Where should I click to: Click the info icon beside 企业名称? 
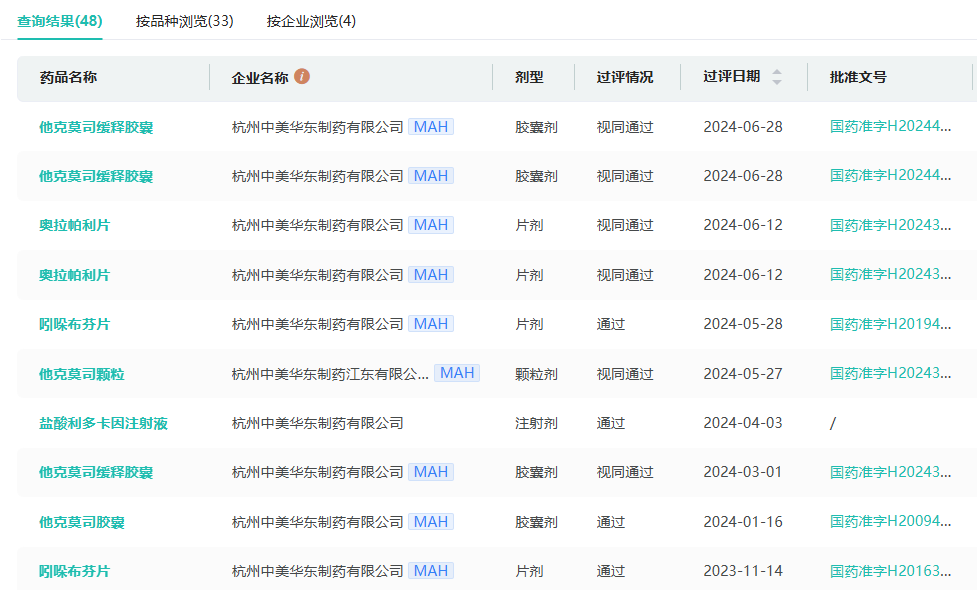pyautogui.click(x=302, y=76)
